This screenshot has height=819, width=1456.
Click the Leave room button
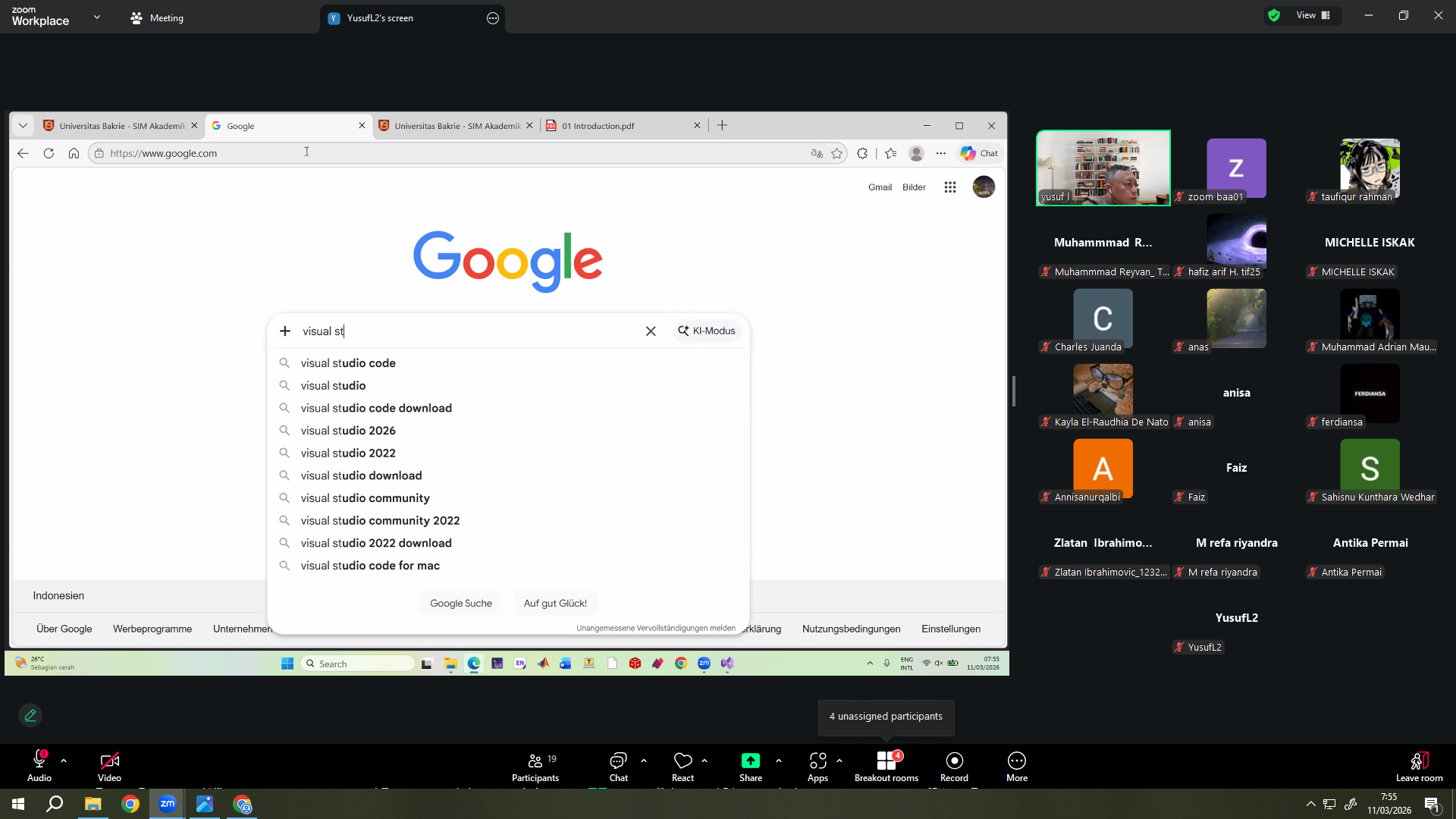1419,766
